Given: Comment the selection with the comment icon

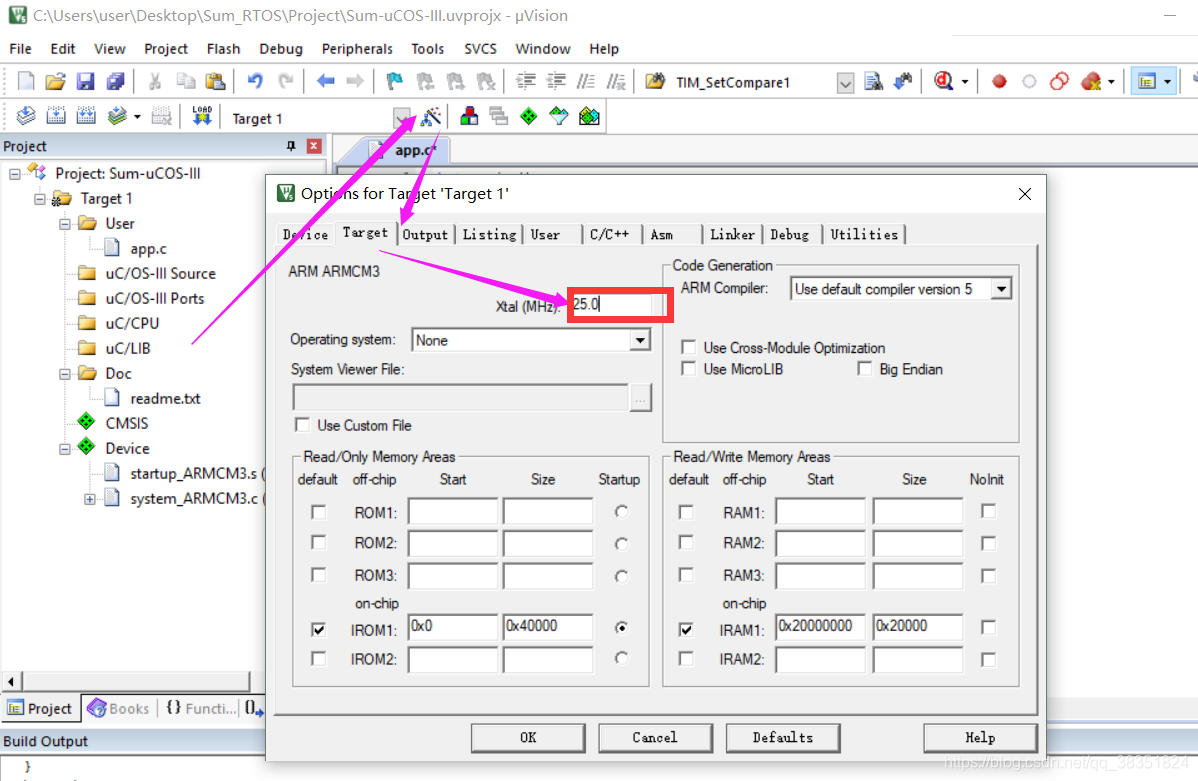Looking at the screenshot, I should (x=585, y=81).
